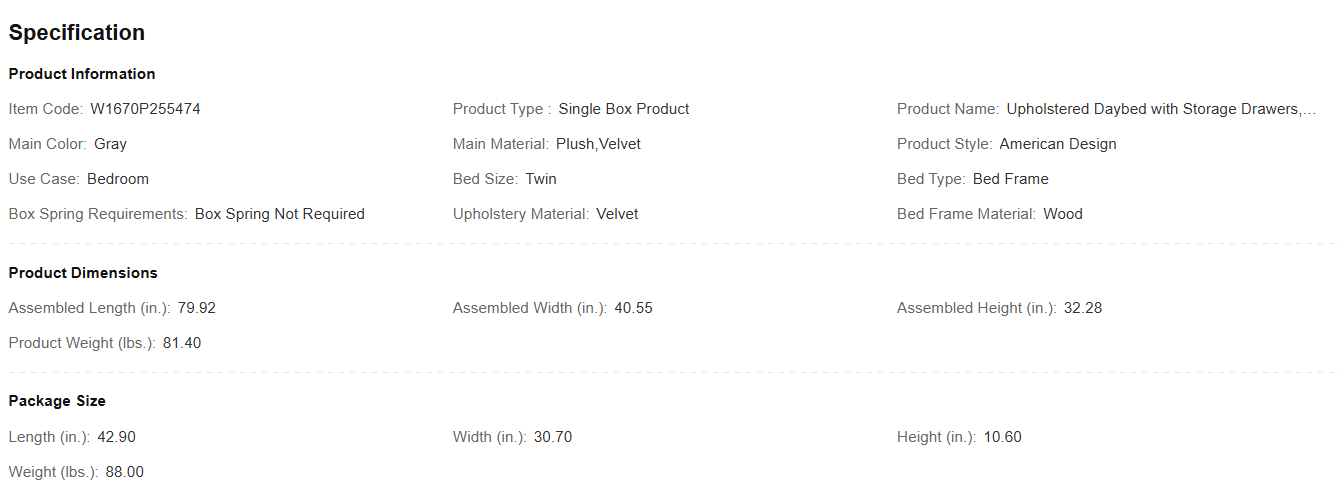Click the Specification heading
Viewport: 1341px width, 497px height.
tap(77, 32)
